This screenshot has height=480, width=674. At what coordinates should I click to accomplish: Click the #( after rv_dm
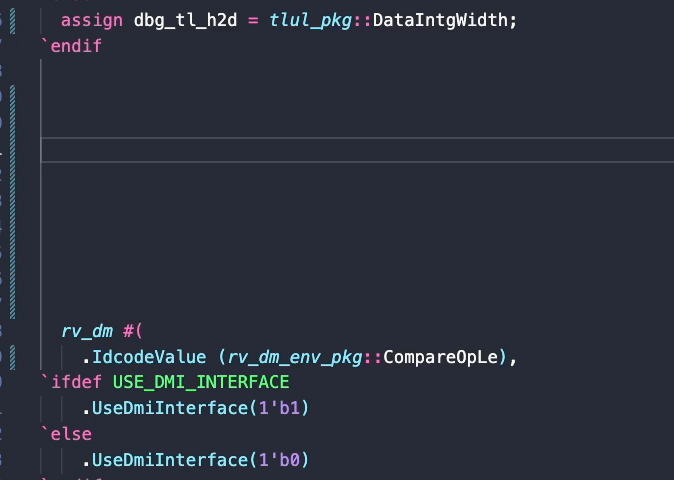pyautogui.click(x=133, y=331)
